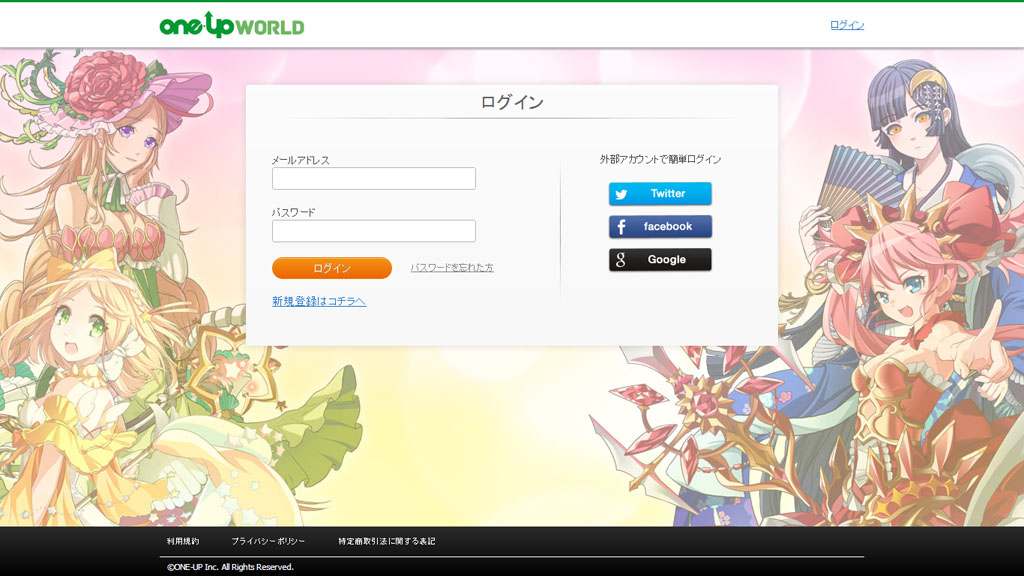The image size is (1024, 576).
Task: Click the Twitter bird icon
Action: (621, 194)
